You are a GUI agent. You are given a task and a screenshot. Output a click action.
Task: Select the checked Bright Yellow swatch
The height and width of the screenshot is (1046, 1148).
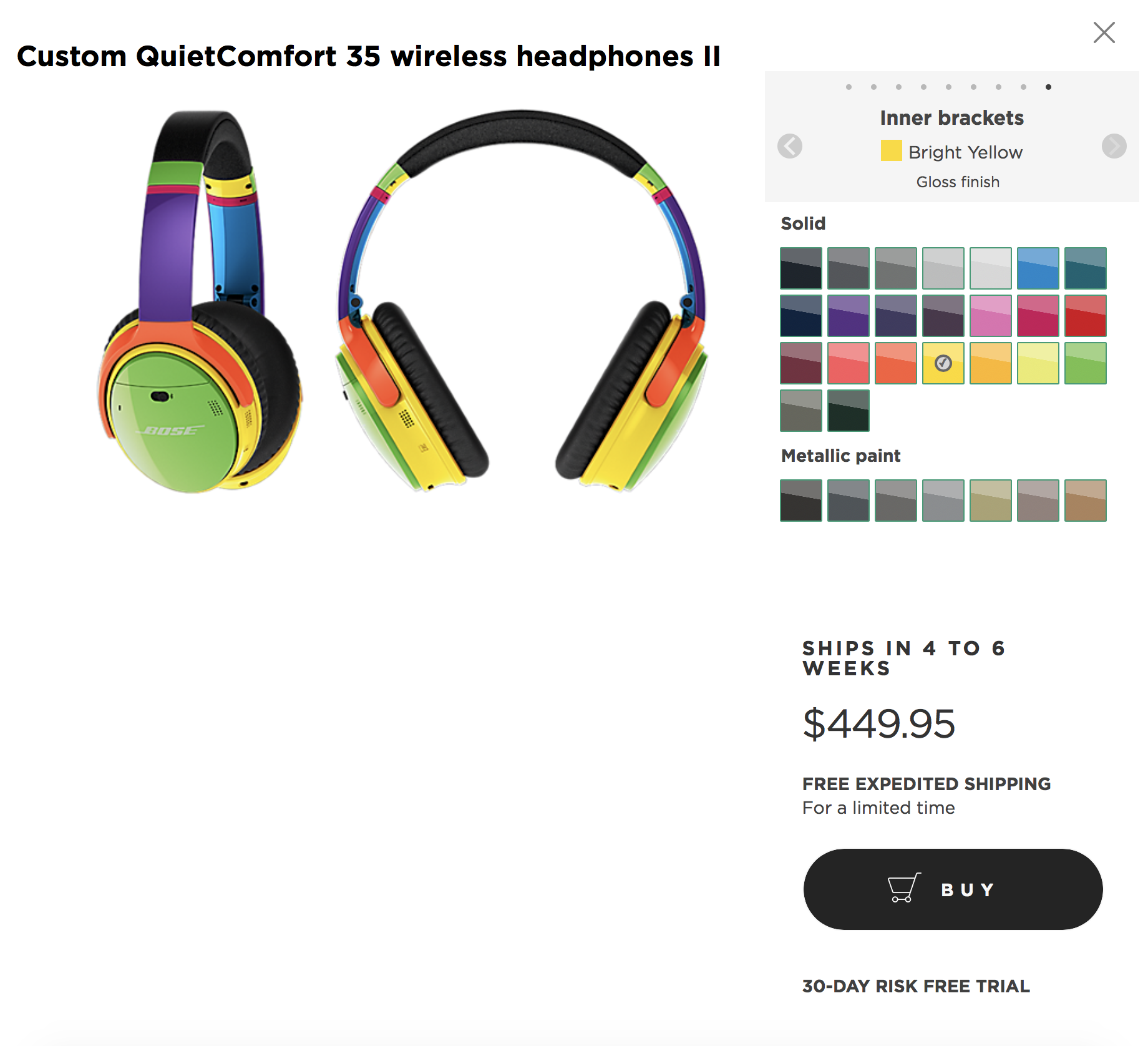(943, 363)
